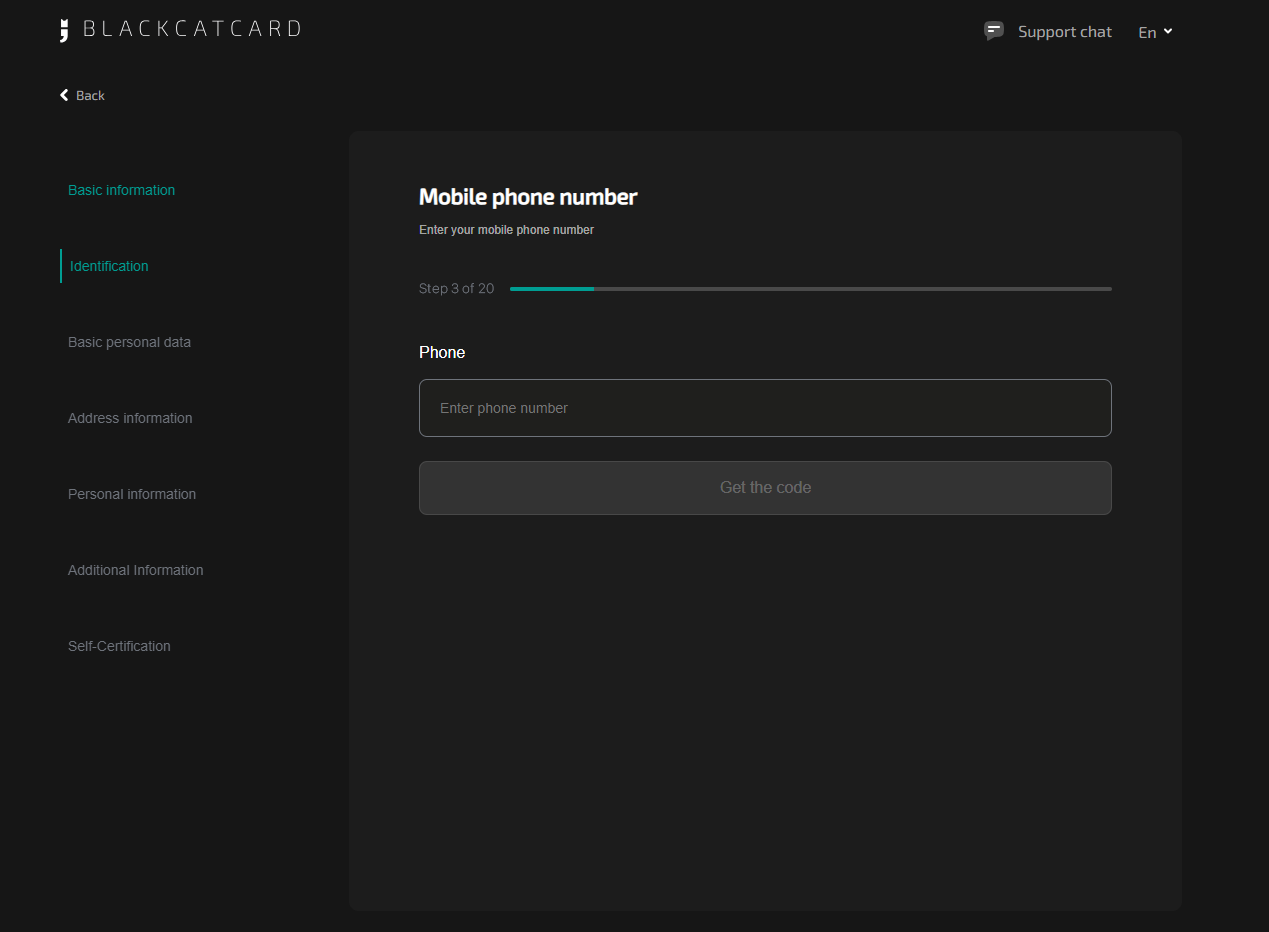Click the Back arrow link

(x=82, y=95)
